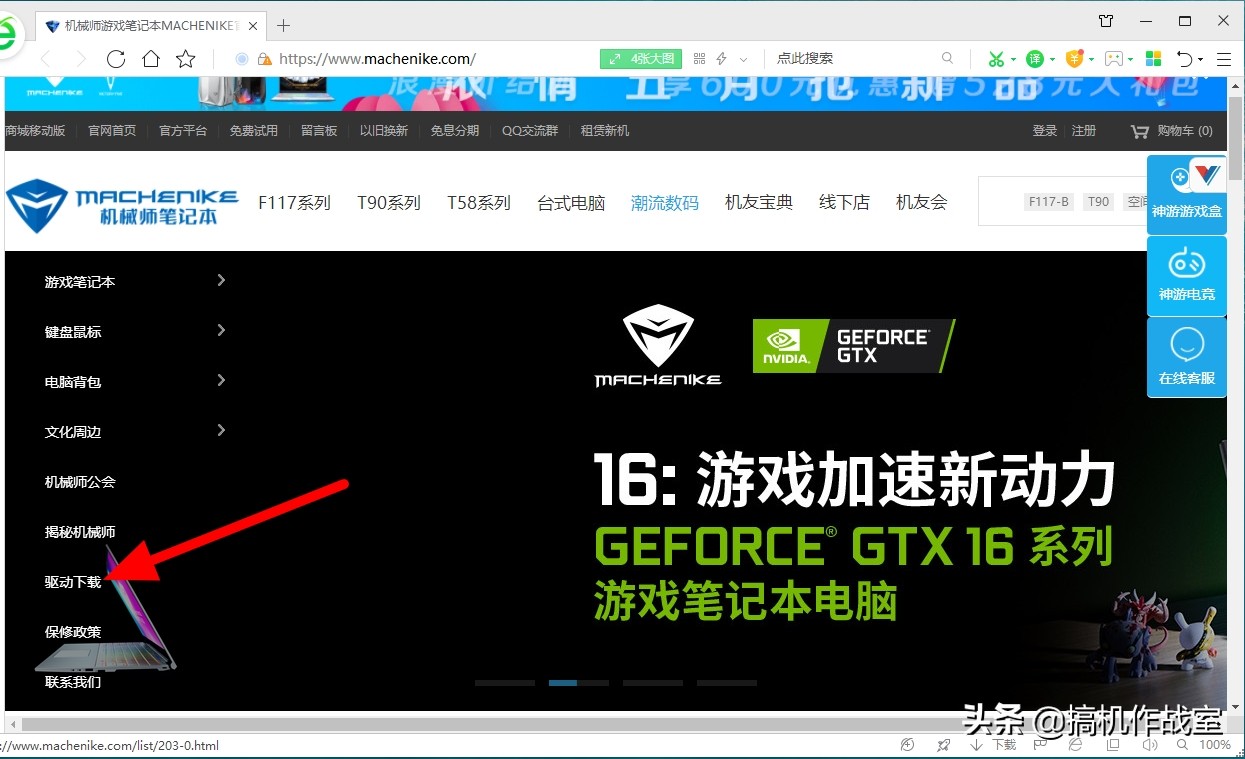Open the dropdown next to the translate icon
The height and width of the screenshot is (759, 1245).
pyautogui.click(x=1052, y=59)
